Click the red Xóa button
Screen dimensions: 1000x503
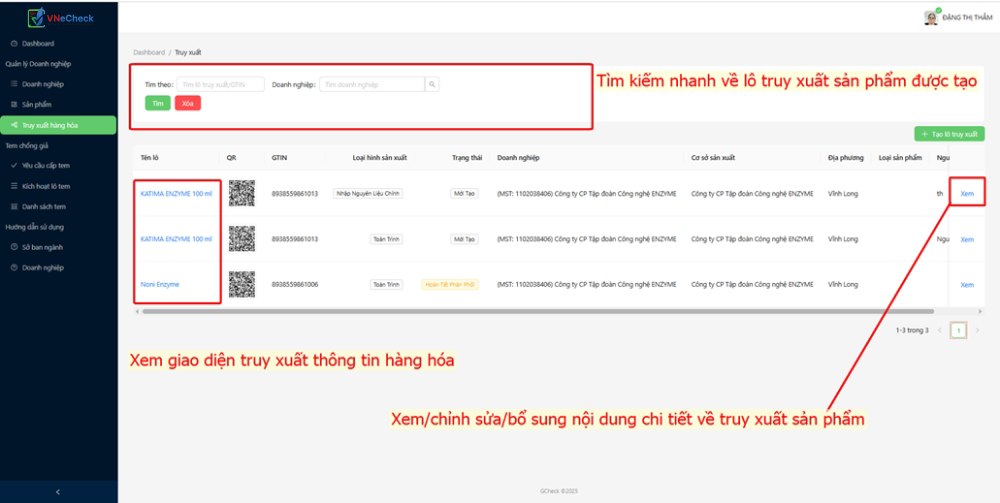point(188,103)
